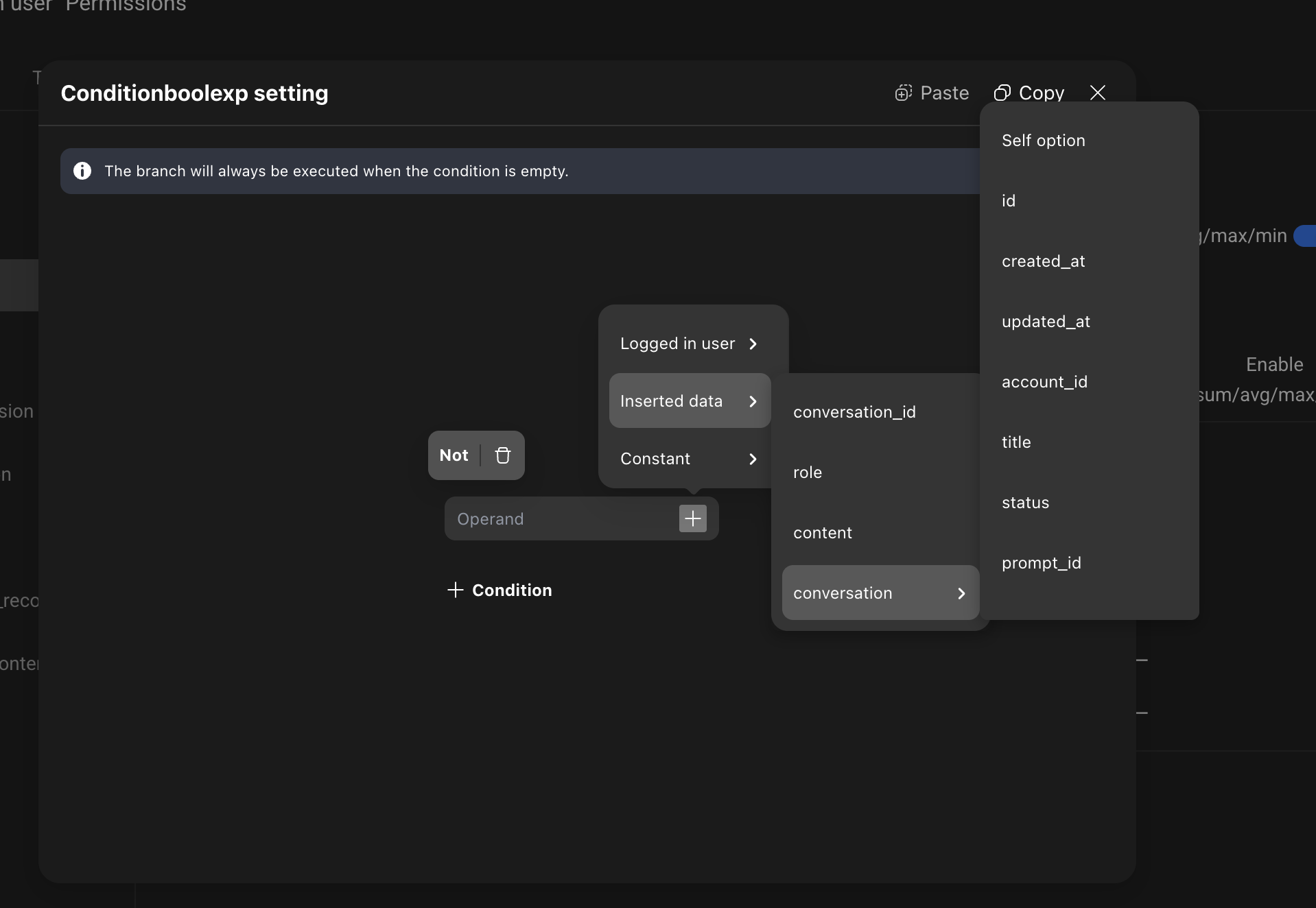Pick the content field option
Viewport: 1316px width, 908px height.
(823, 533)
